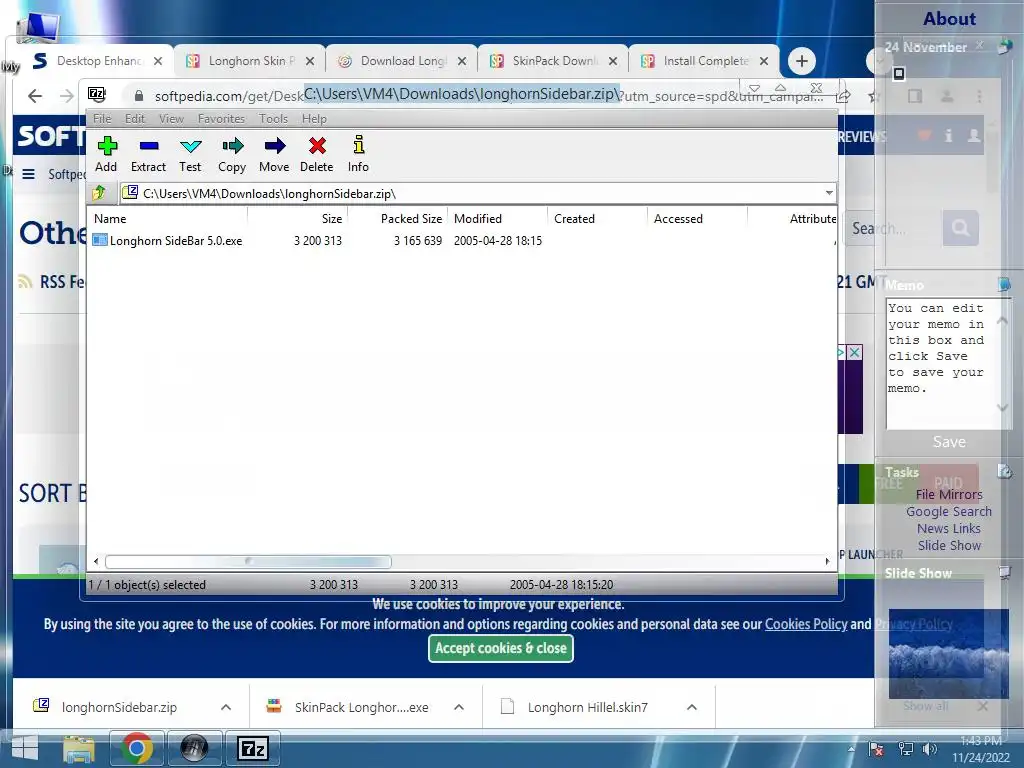Share page icon in Chrome address bar
1024x768 pixels.
(x=843, y=96)
